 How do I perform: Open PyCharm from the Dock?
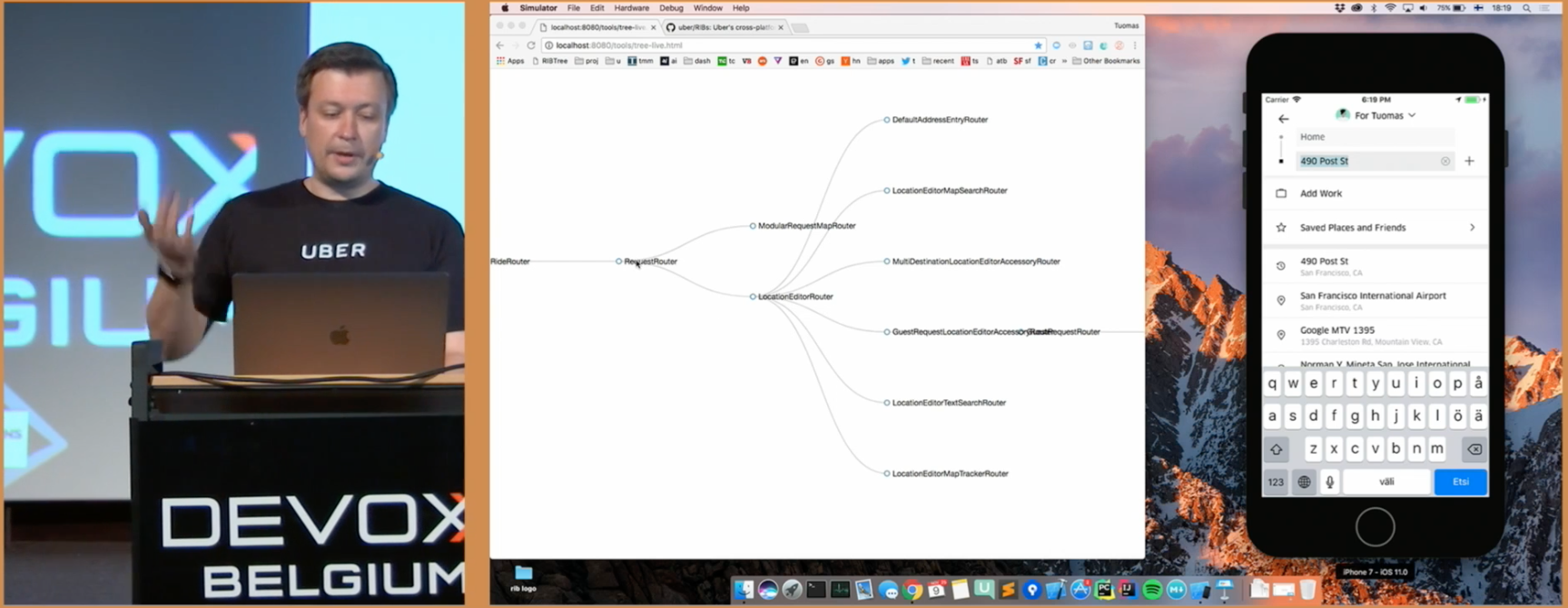[1104, 590]
